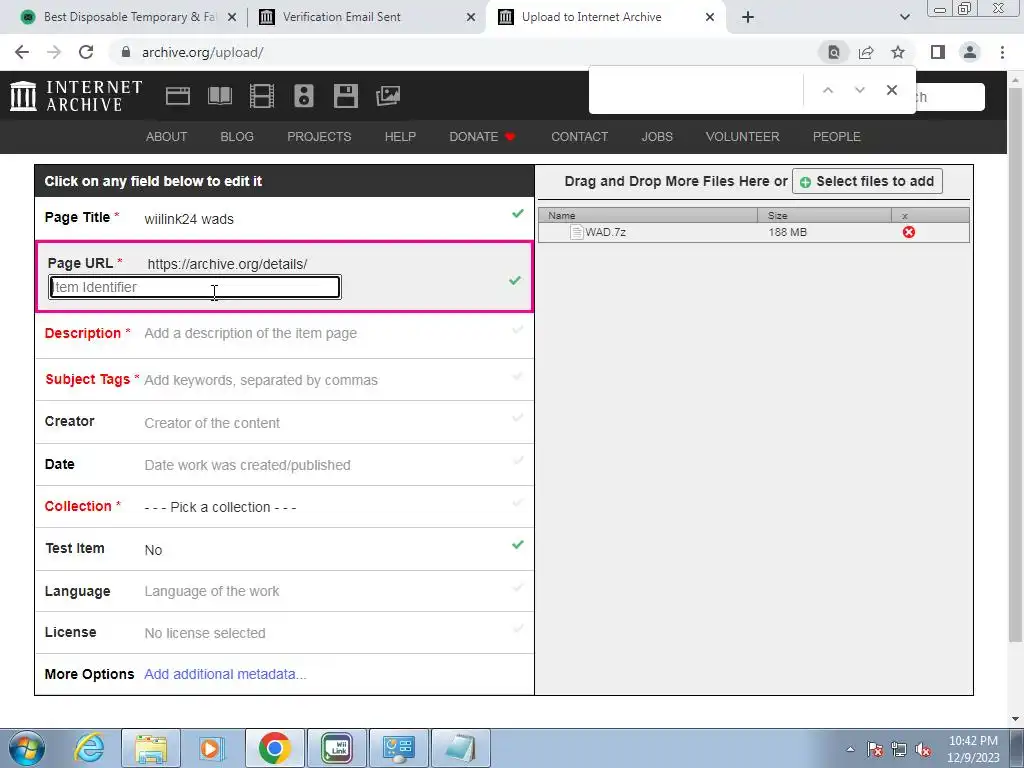Open the PROJECTS menu item
Screen dimensions: 1024x768
click(319, 136)
